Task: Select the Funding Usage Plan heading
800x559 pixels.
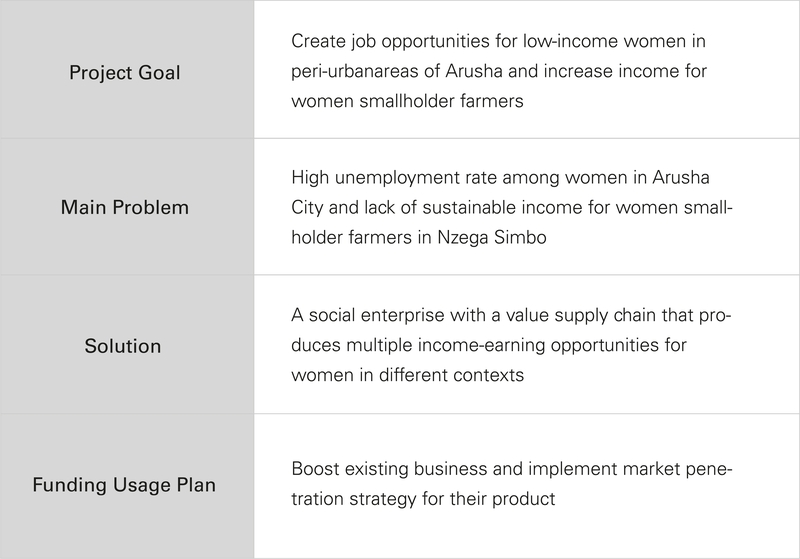Action: [x=126, y=486]
